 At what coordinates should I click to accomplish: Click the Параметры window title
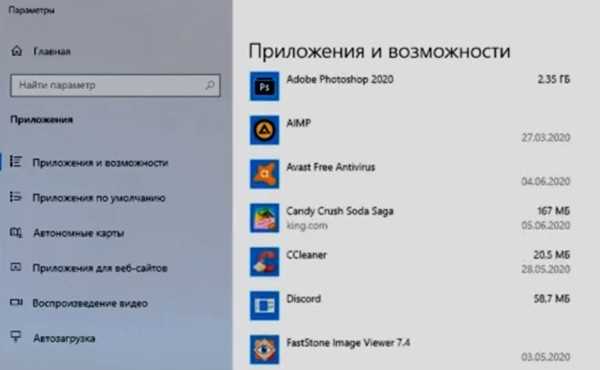pos(31,10)
